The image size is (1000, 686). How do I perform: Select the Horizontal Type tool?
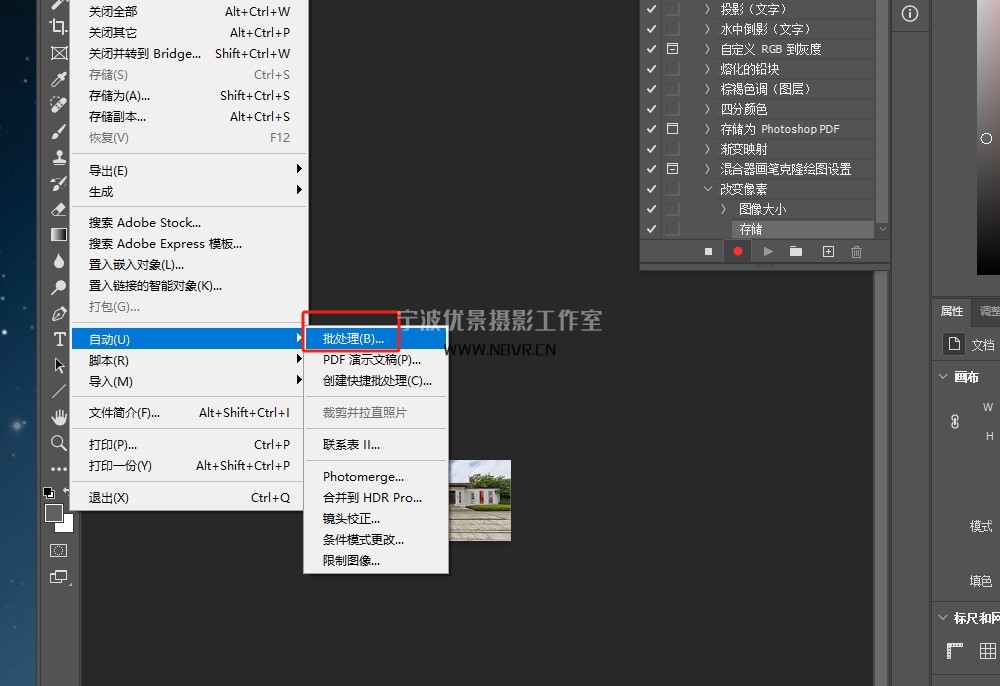pyautogui.click(x=59, y=339)
